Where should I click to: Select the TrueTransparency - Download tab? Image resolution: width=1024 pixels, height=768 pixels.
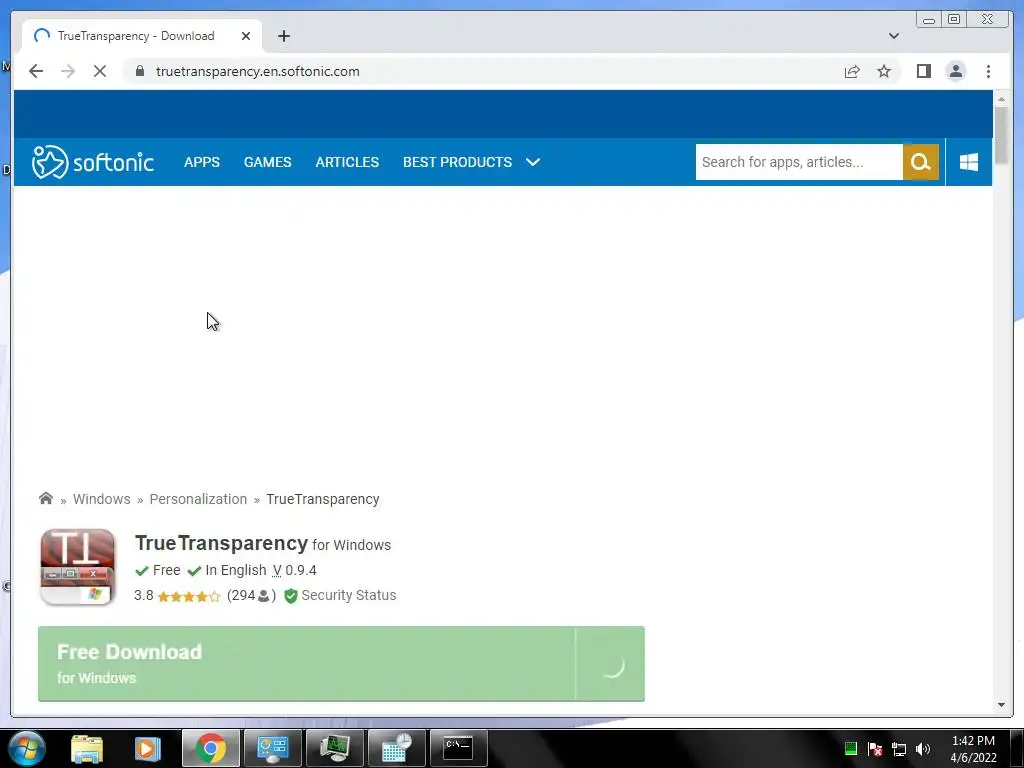click(x=142, y=36)
